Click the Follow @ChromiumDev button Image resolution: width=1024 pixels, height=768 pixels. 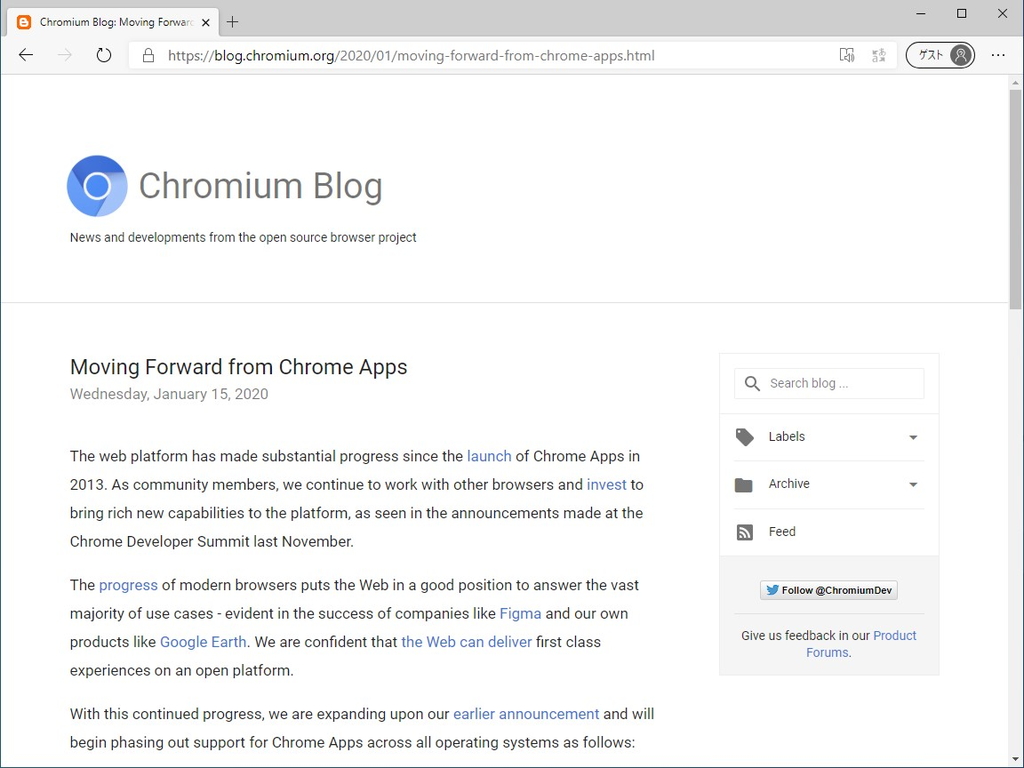pyautogui.click(x=828, y=590)
